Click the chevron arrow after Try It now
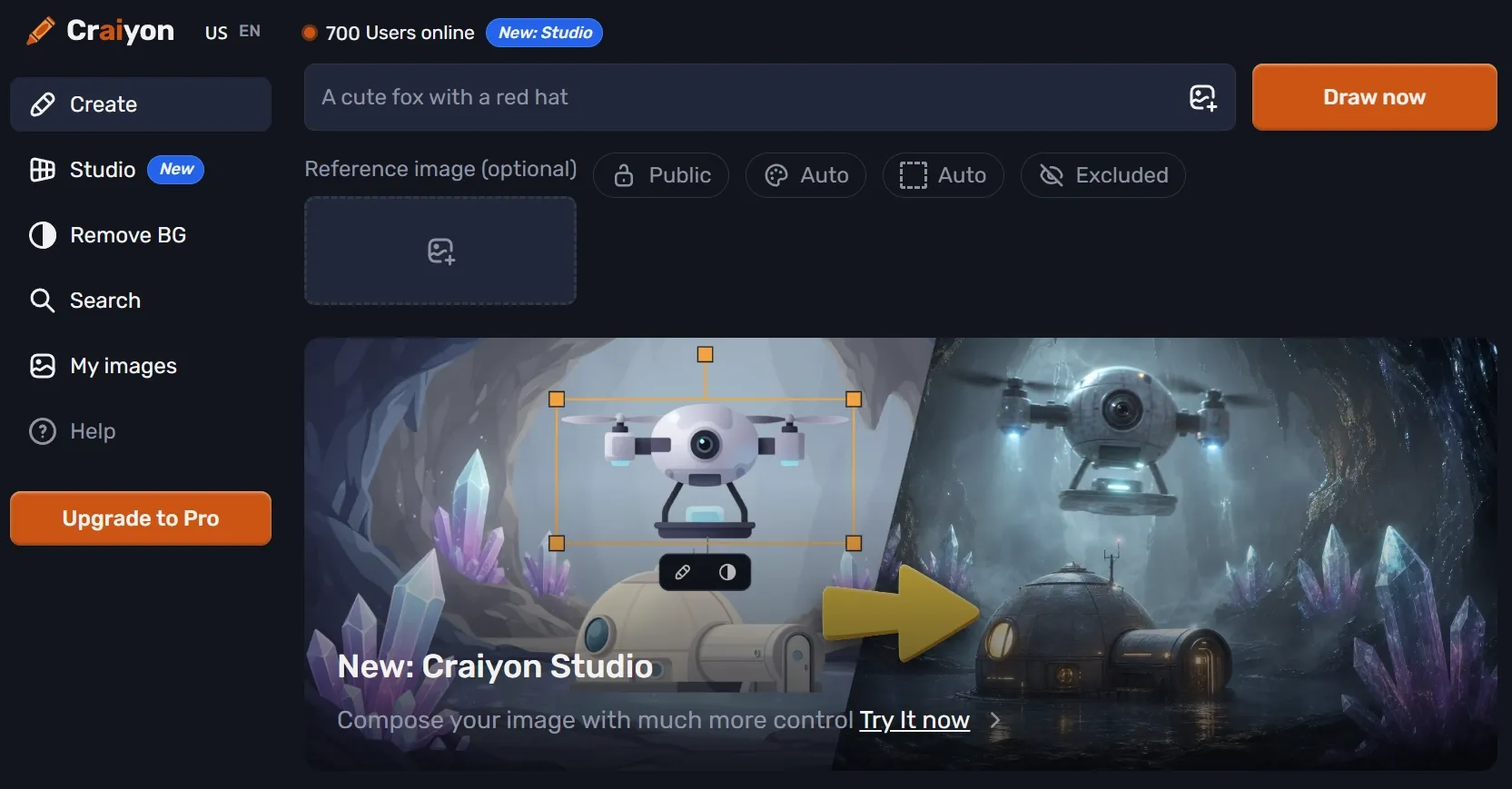Screen dimensions: 1512x789 (x=995, y=720)
